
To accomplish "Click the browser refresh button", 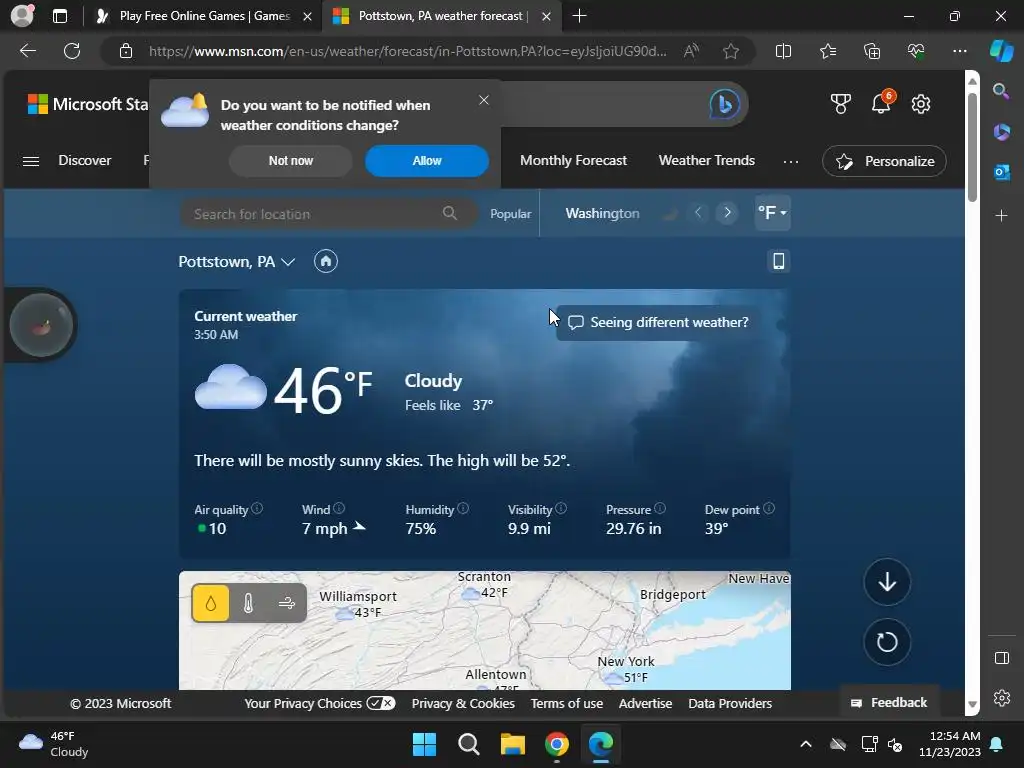I will coord(72,51).
